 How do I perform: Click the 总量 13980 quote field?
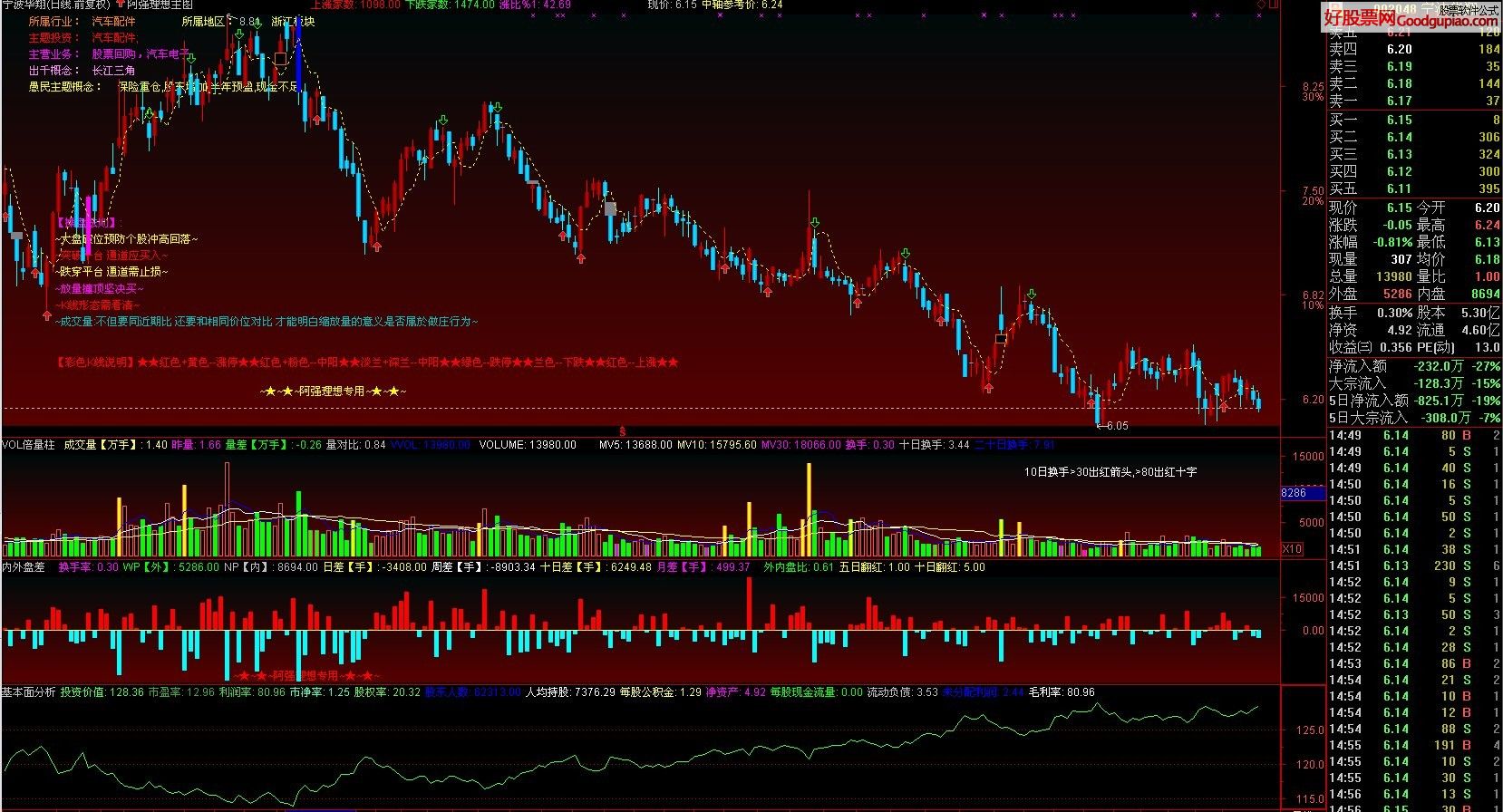[1372, 277]
